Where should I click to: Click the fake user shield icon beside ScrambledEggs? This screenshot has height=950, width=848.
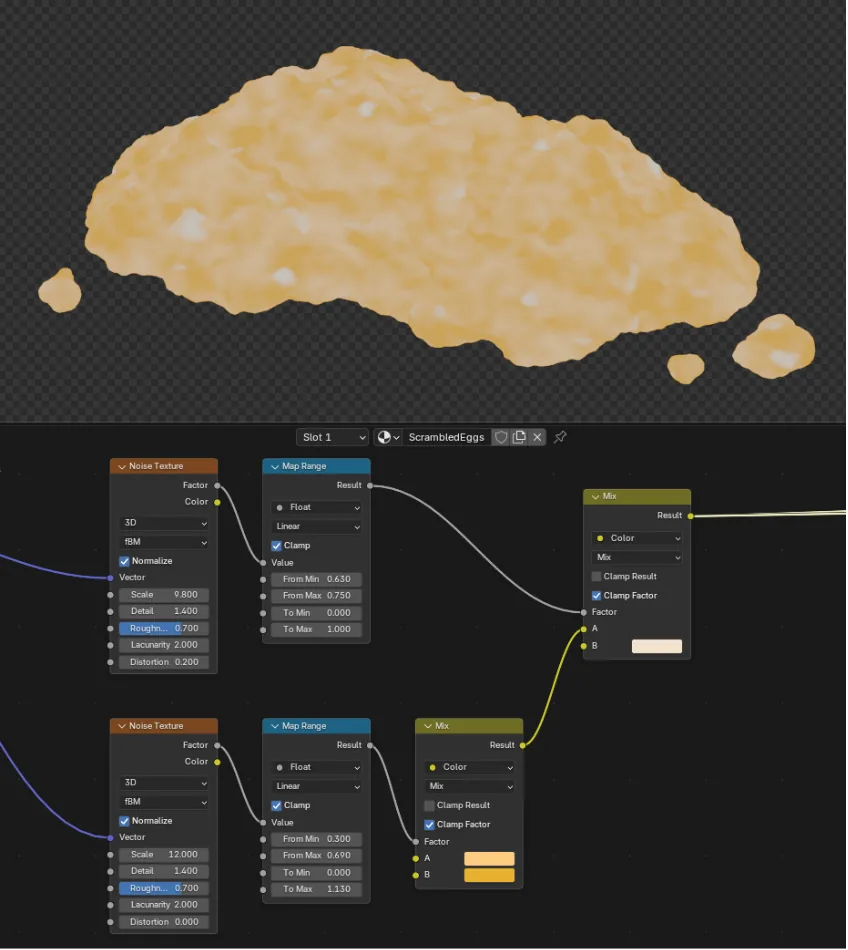[x=501, y=437]
